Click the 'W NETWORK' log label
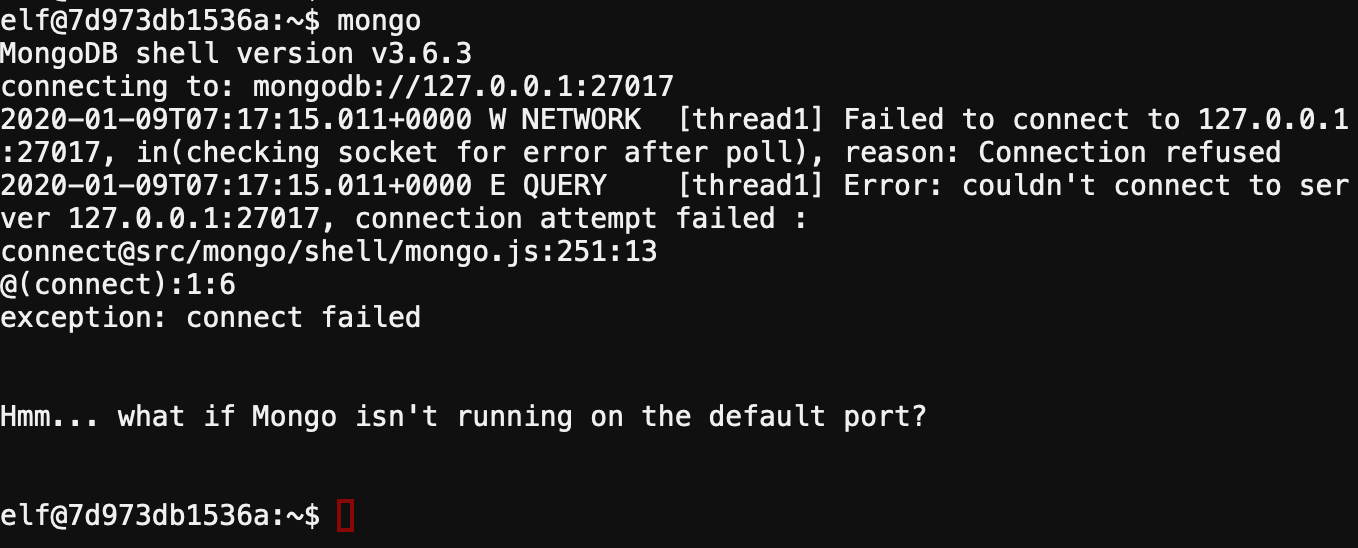 pyautogui.click(x=565, y=119)
